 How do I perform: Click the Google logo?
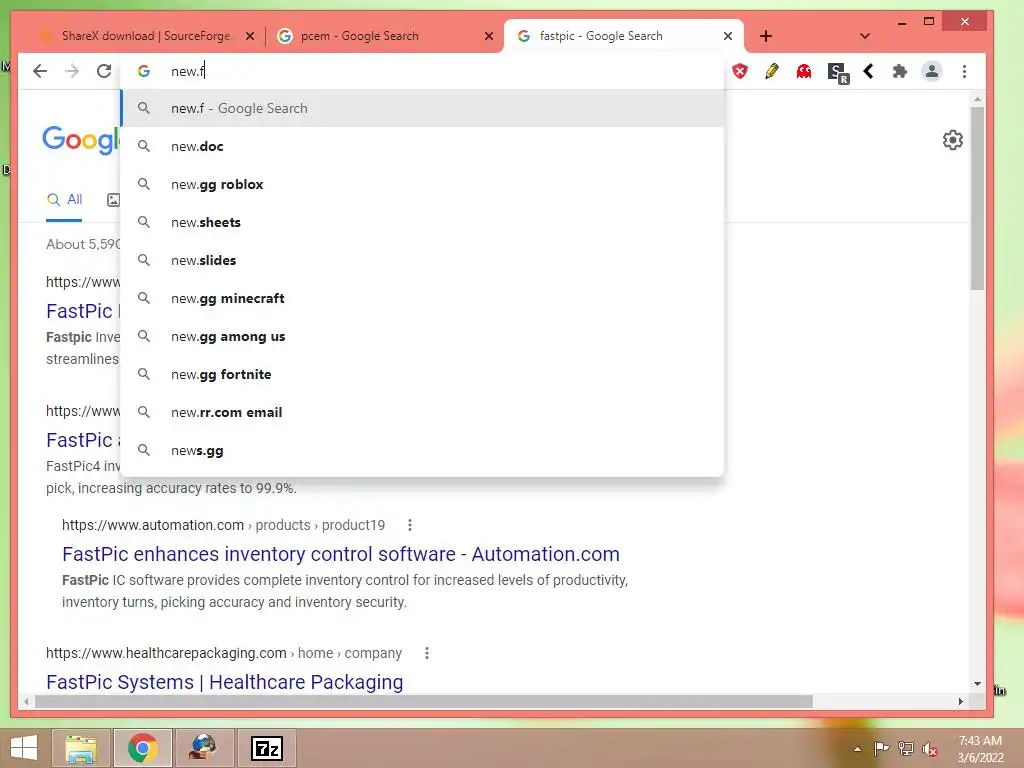[x=81, y=140]
